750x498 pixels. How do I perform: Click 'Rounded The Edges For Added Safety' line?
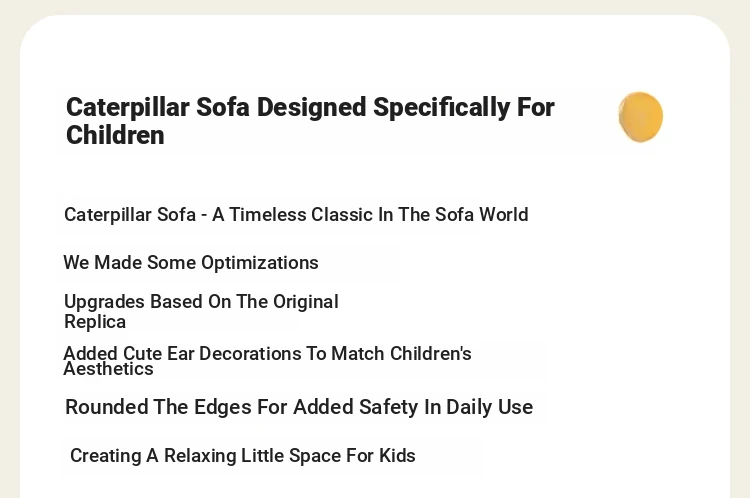click(x=299, y=407)
